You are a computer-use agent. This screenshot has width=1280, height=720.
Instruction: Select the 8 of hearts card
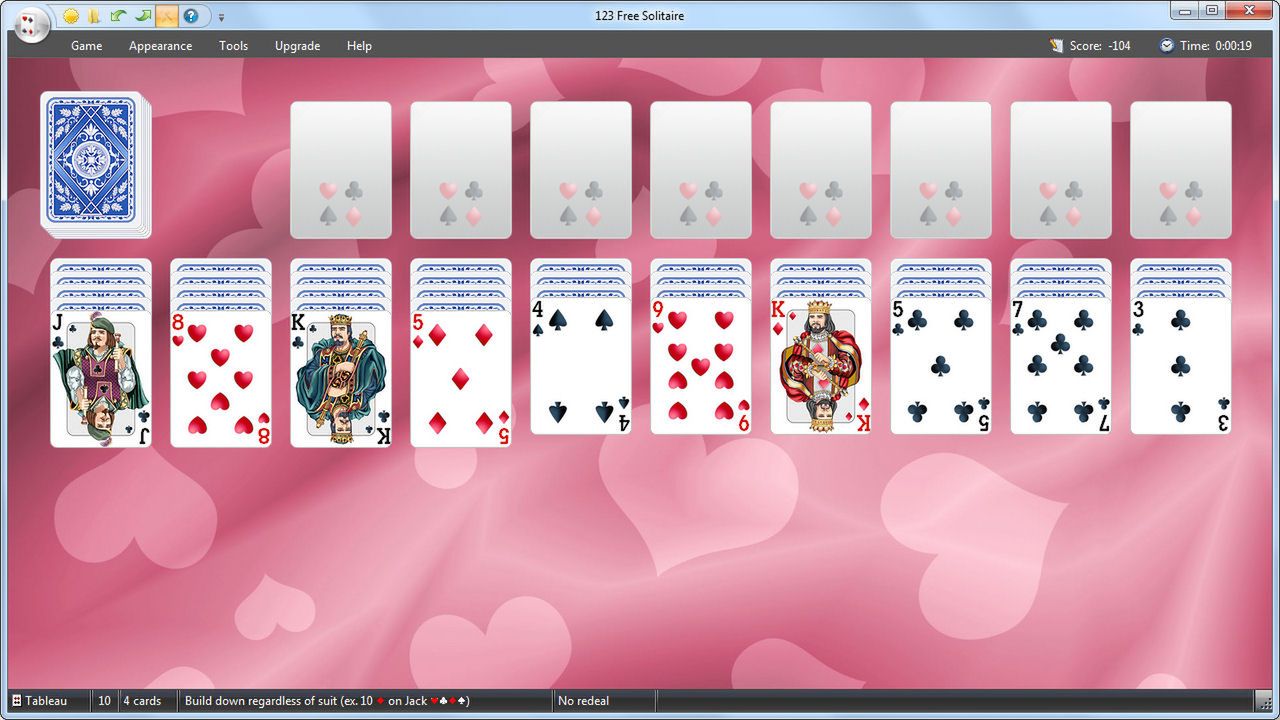click(x=221, y=378)
